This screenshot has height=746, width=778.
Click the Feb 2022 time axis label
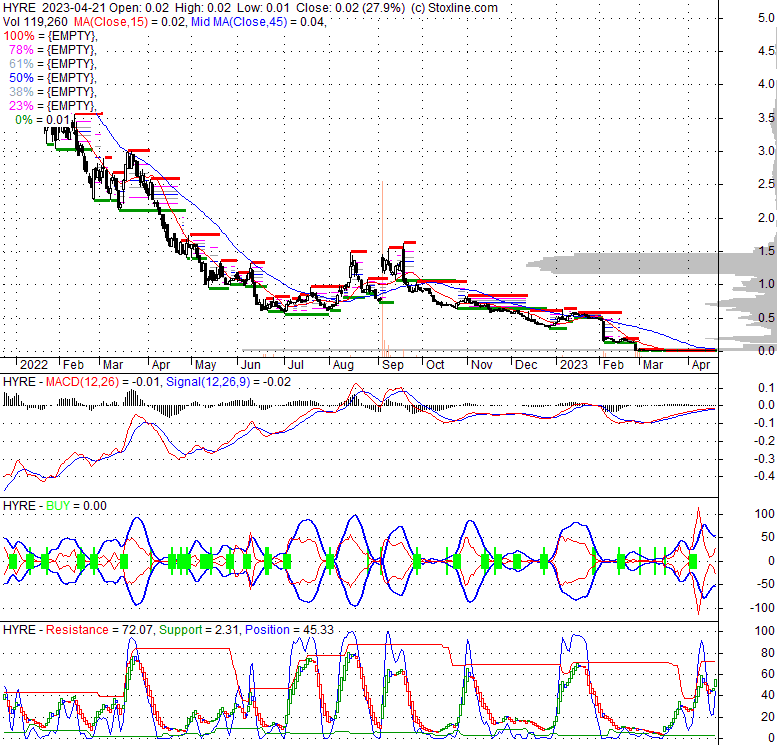tap(73, 365)
